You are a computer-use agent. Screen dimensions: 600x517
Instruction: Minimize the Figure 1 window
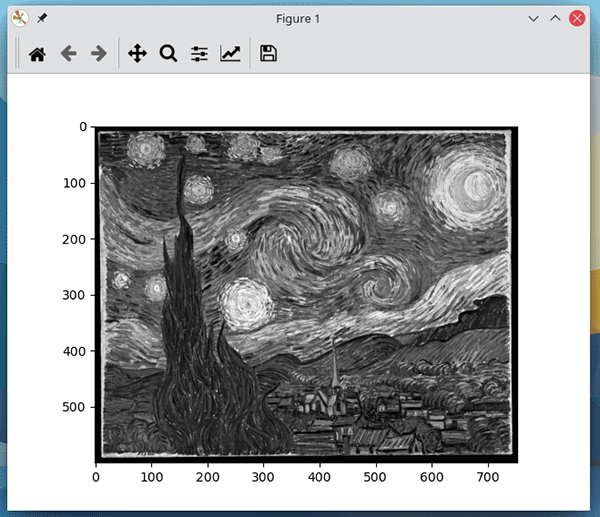click(532, 18)
